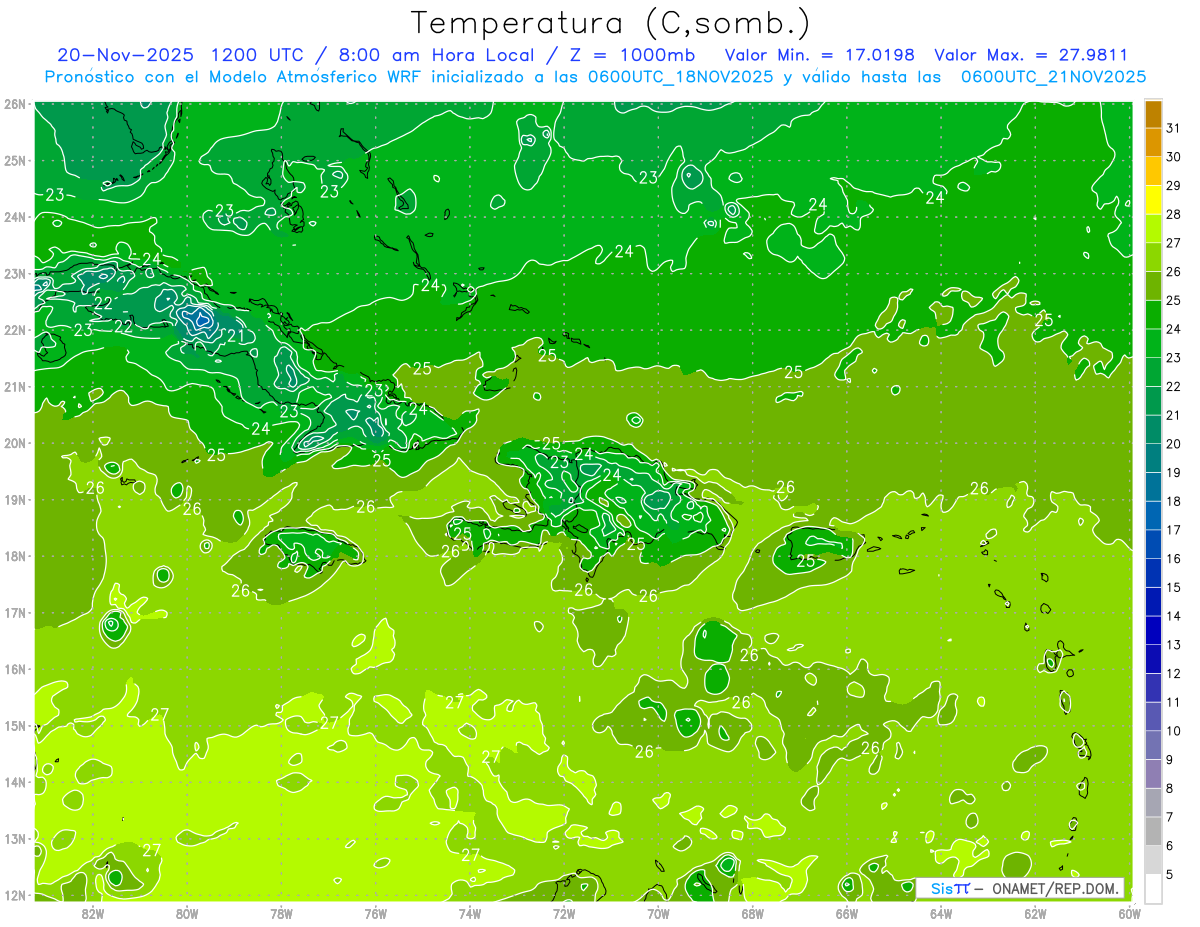Viewport: 1200px width, 927px height.
Task: Click the "20N" latitude label
Action: tap(15, 443)
